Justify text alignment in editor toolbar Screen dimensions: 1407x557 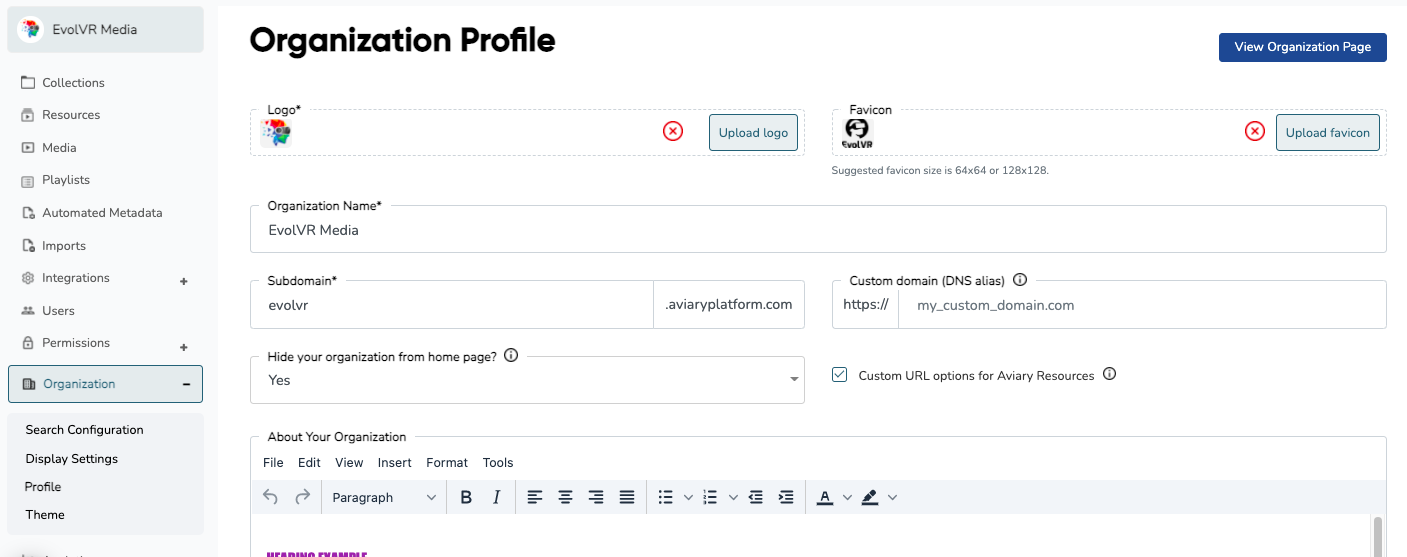point(627,497)
